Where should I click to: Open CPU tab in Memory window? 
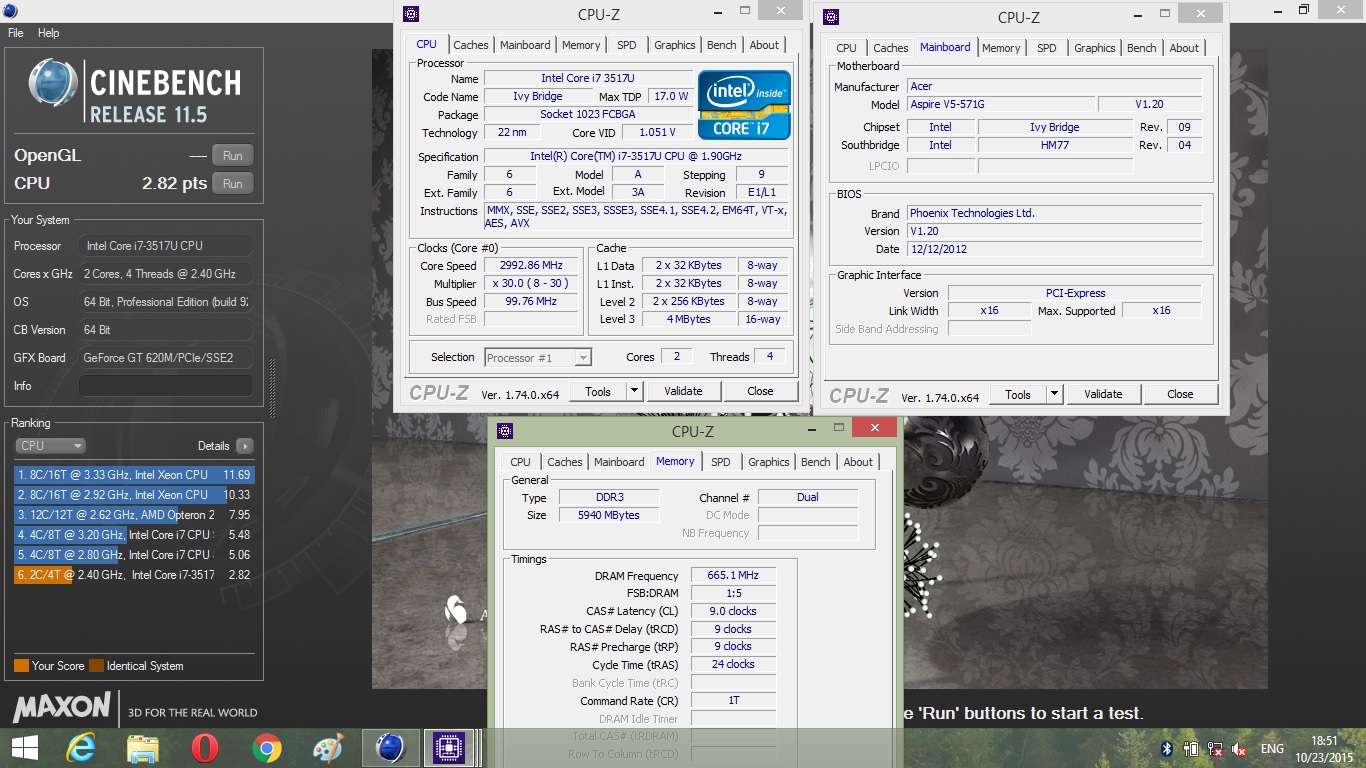point(520,462)
